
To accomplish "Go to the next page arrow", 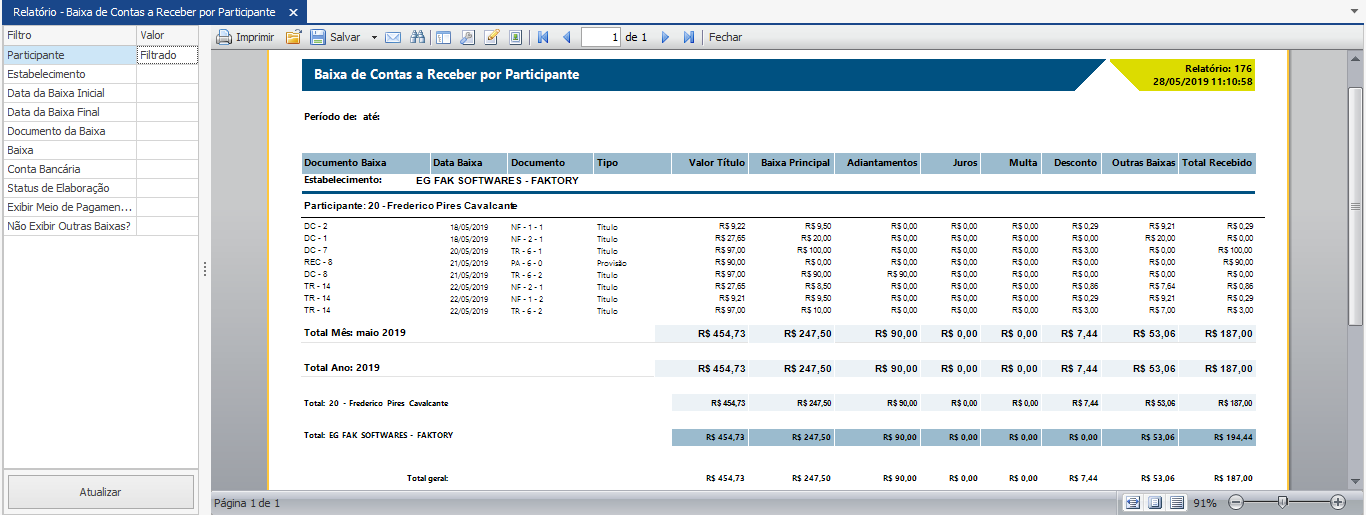I will (665, 37).
